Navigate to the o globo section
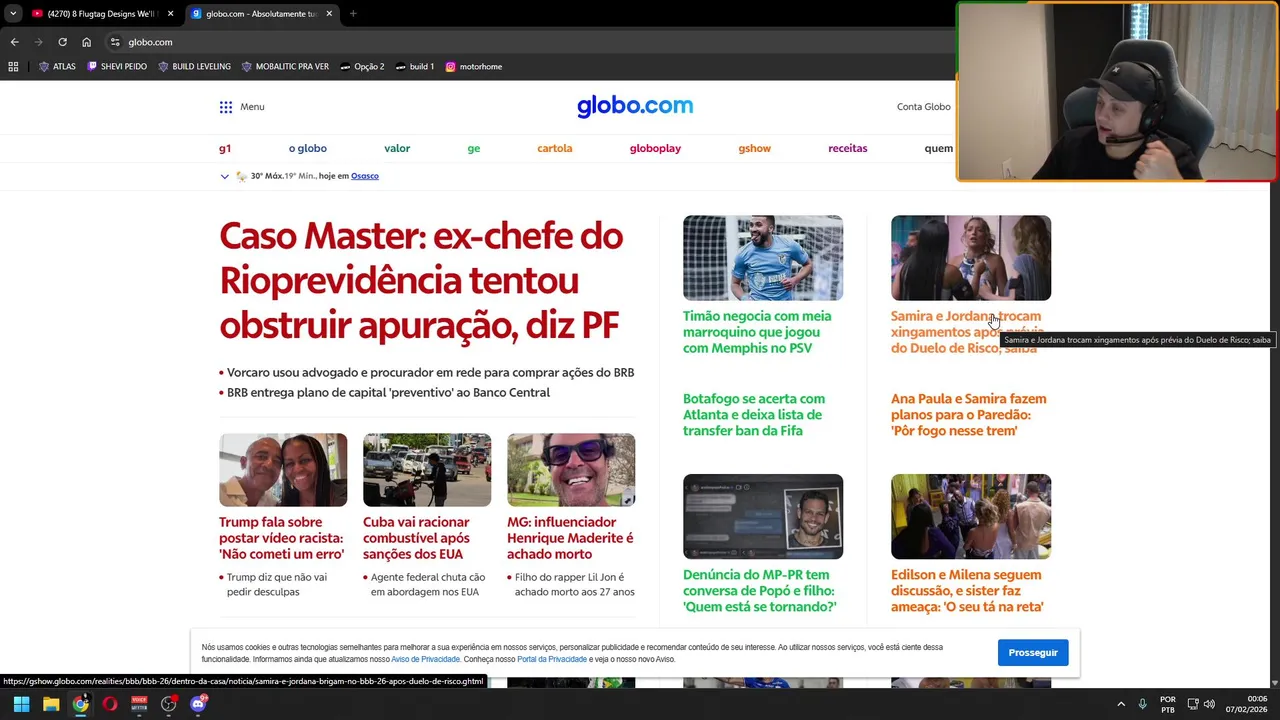Screen dimensions: 1280x720 pos(308,148)
